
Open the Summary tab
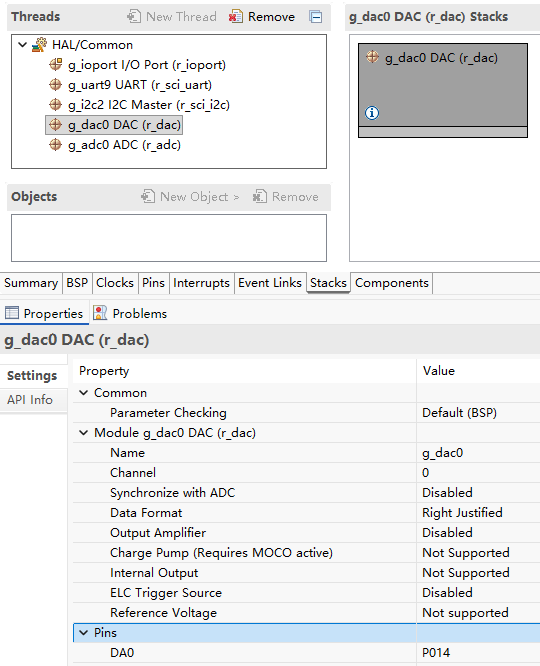31,283
